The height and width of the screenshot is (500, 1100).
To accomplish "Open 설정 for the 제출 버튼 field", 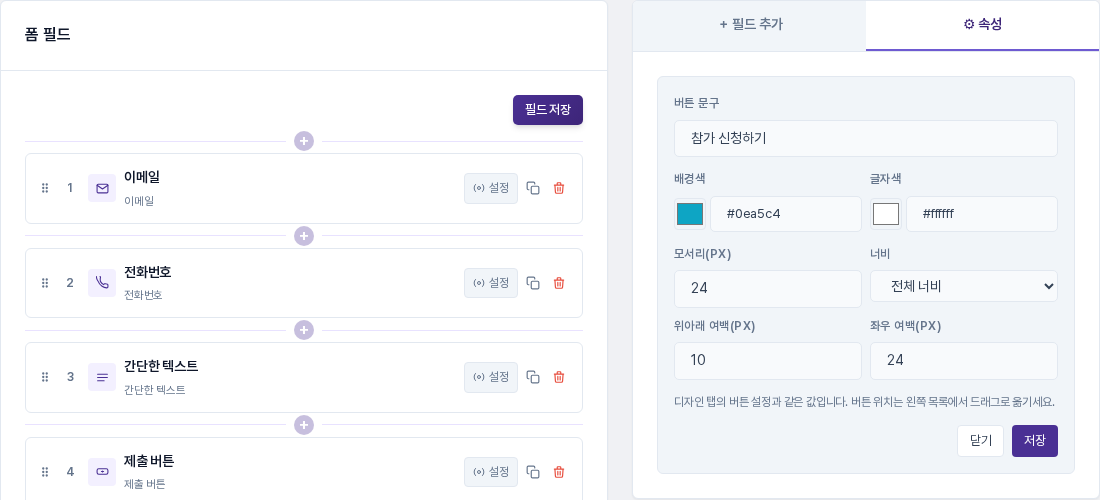I will [491, 472].
